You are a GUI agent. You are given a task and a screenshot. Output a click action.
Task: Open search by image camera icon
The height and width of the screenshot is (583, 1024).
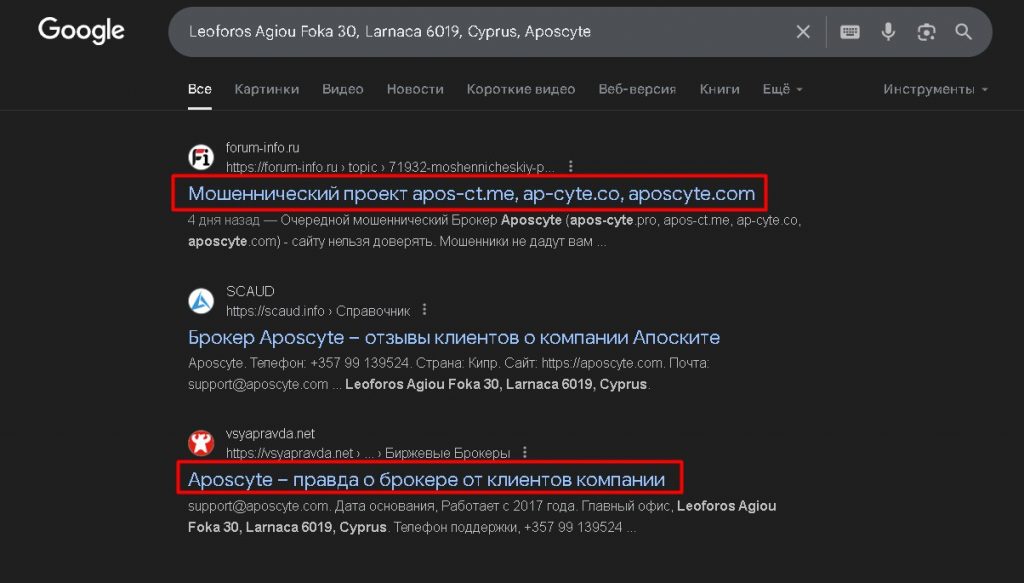tap(926, 31)
